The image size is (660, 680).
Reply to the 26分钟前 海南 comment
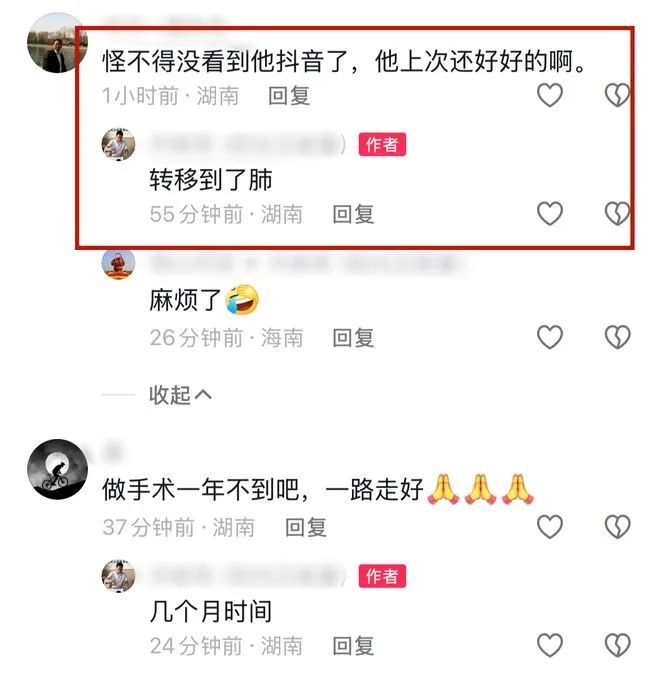[x=353, y=337]
